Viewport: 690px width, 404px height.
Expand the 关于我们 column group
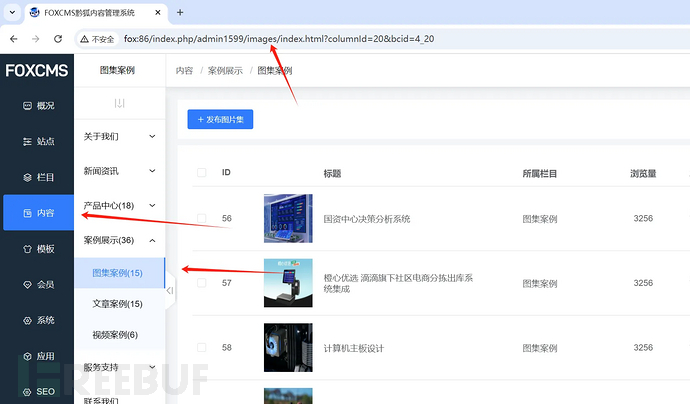pyautogui.click(x=152, y=136)
